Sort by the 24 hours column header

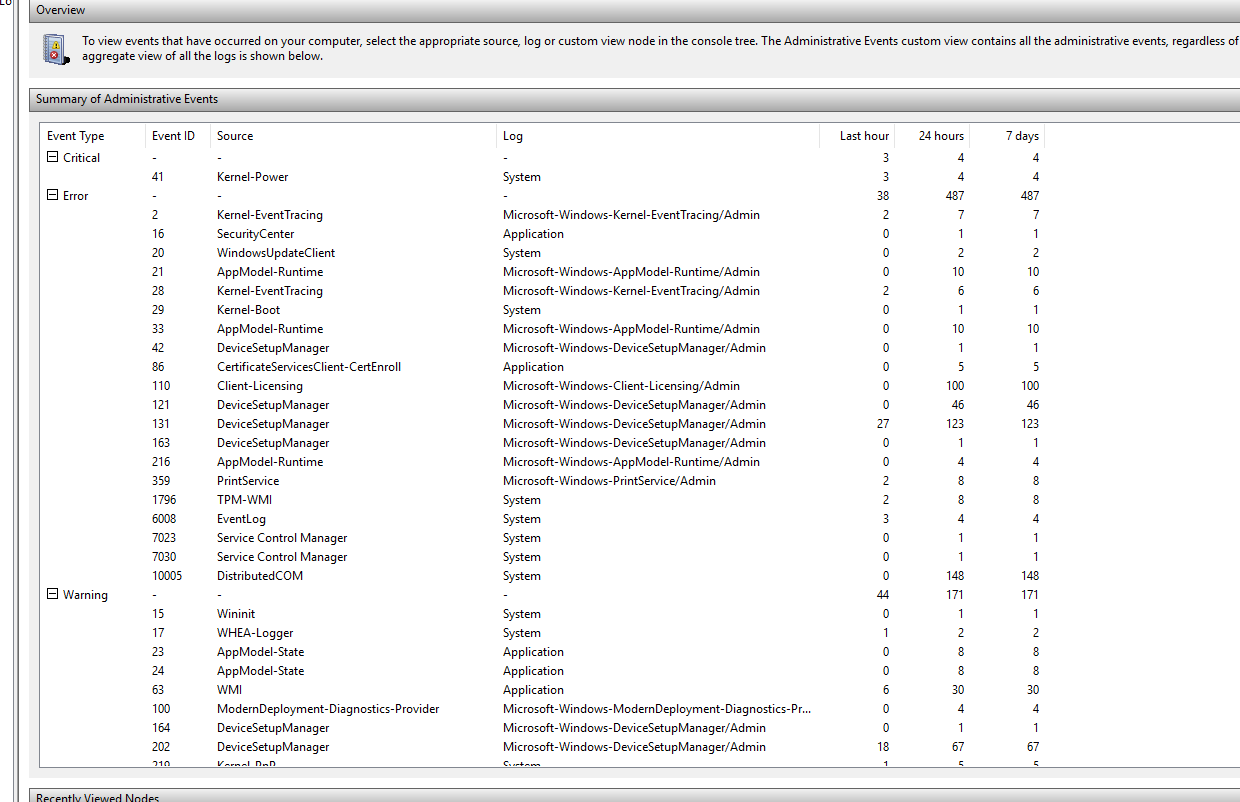coord(932,136)
